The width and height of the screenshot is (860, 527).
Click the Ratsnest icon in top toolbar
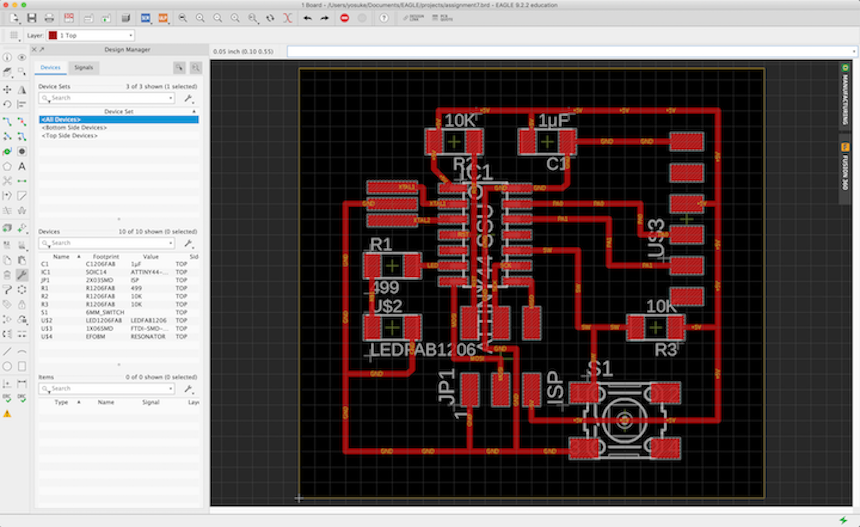(x=288, y=18)
